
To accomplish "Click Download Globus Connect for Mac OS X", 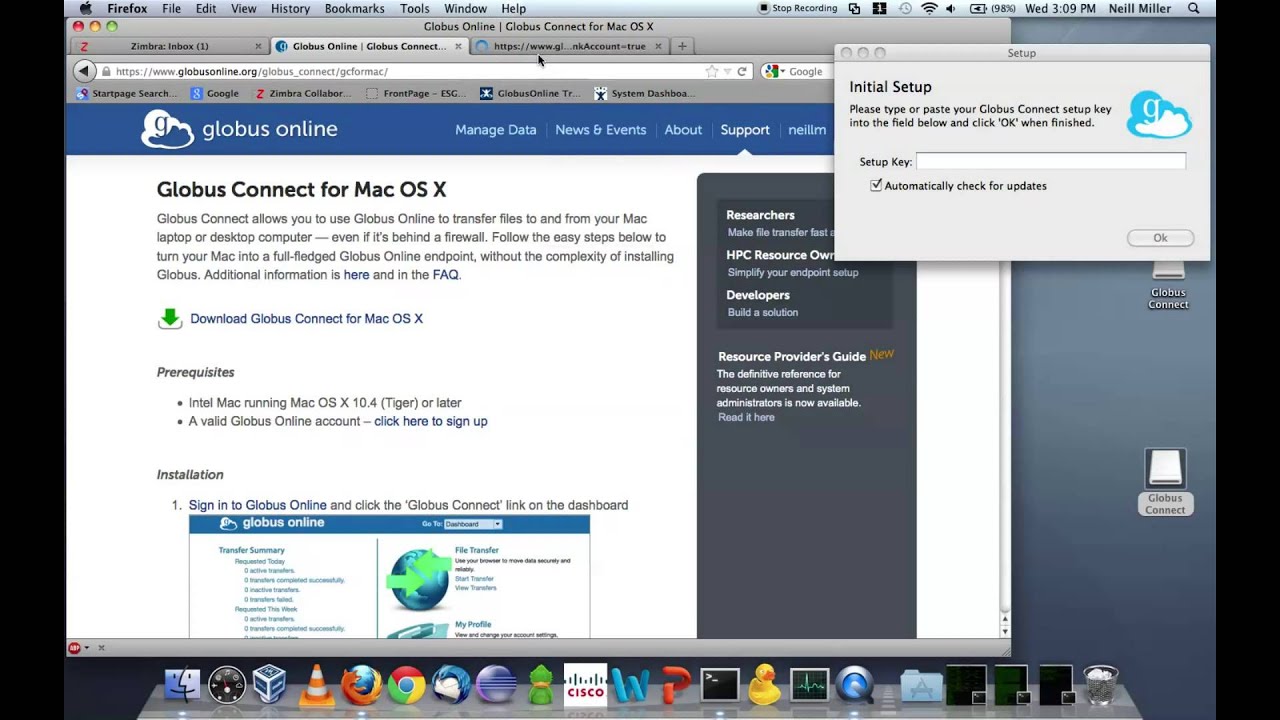I will (307, 319).
